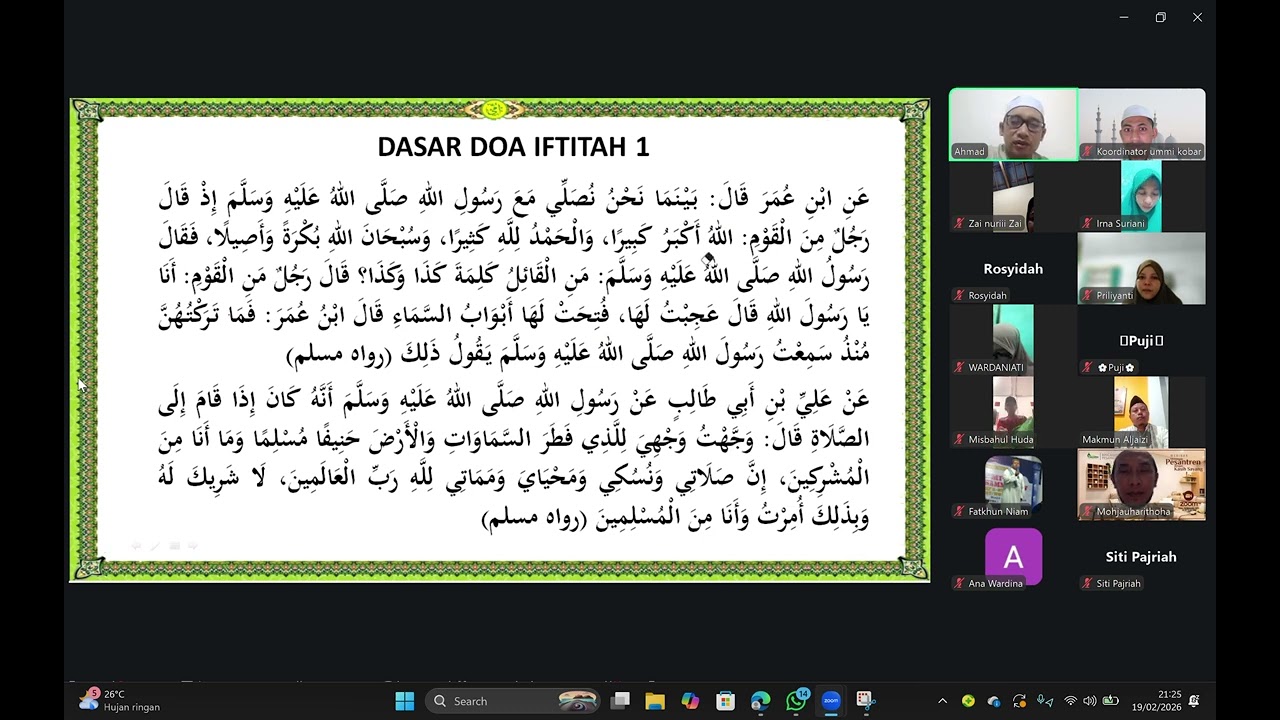Click muted mic icon beside Mohjauharithoha
The width and height of the screenshot is (1280, 720).
click(1087, 511)
